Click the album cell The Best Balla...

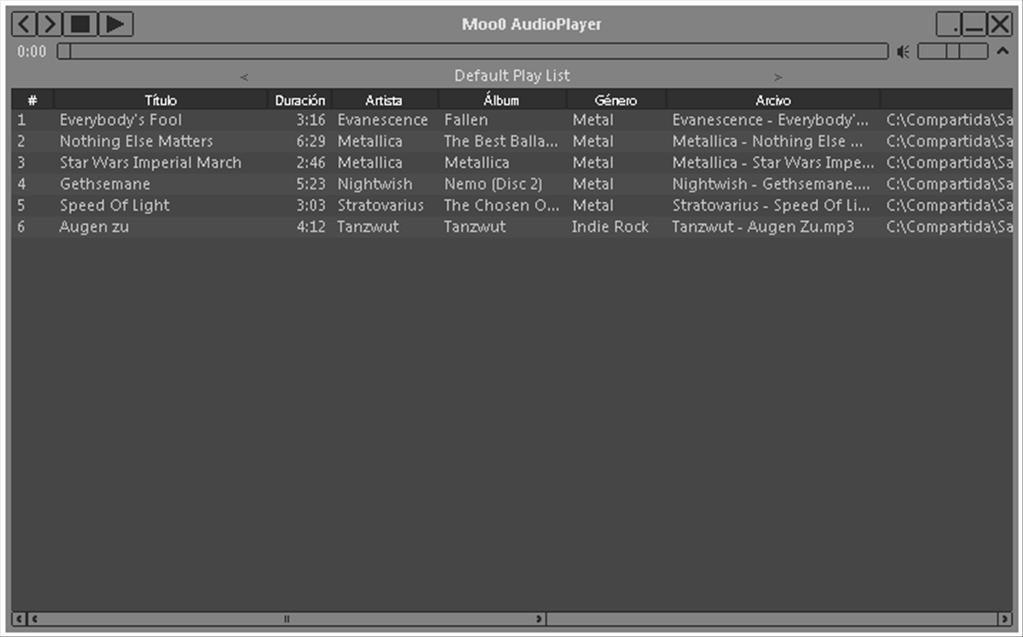pos(501,142)
